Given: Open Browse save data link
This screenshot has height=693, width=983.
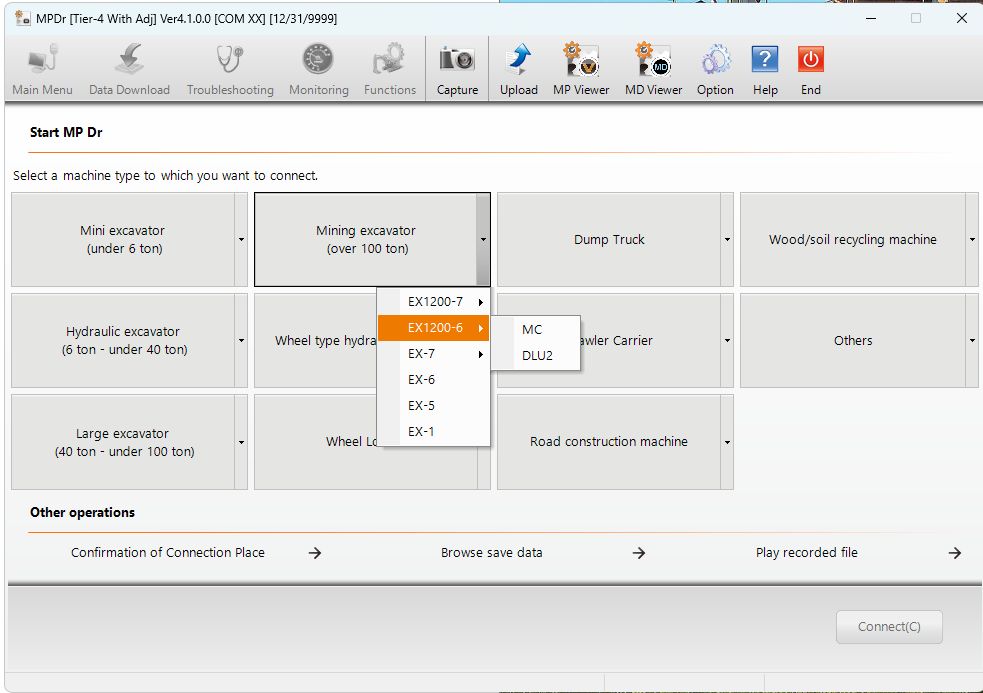Looking at the screenshot, I should [x=492, y=553].
